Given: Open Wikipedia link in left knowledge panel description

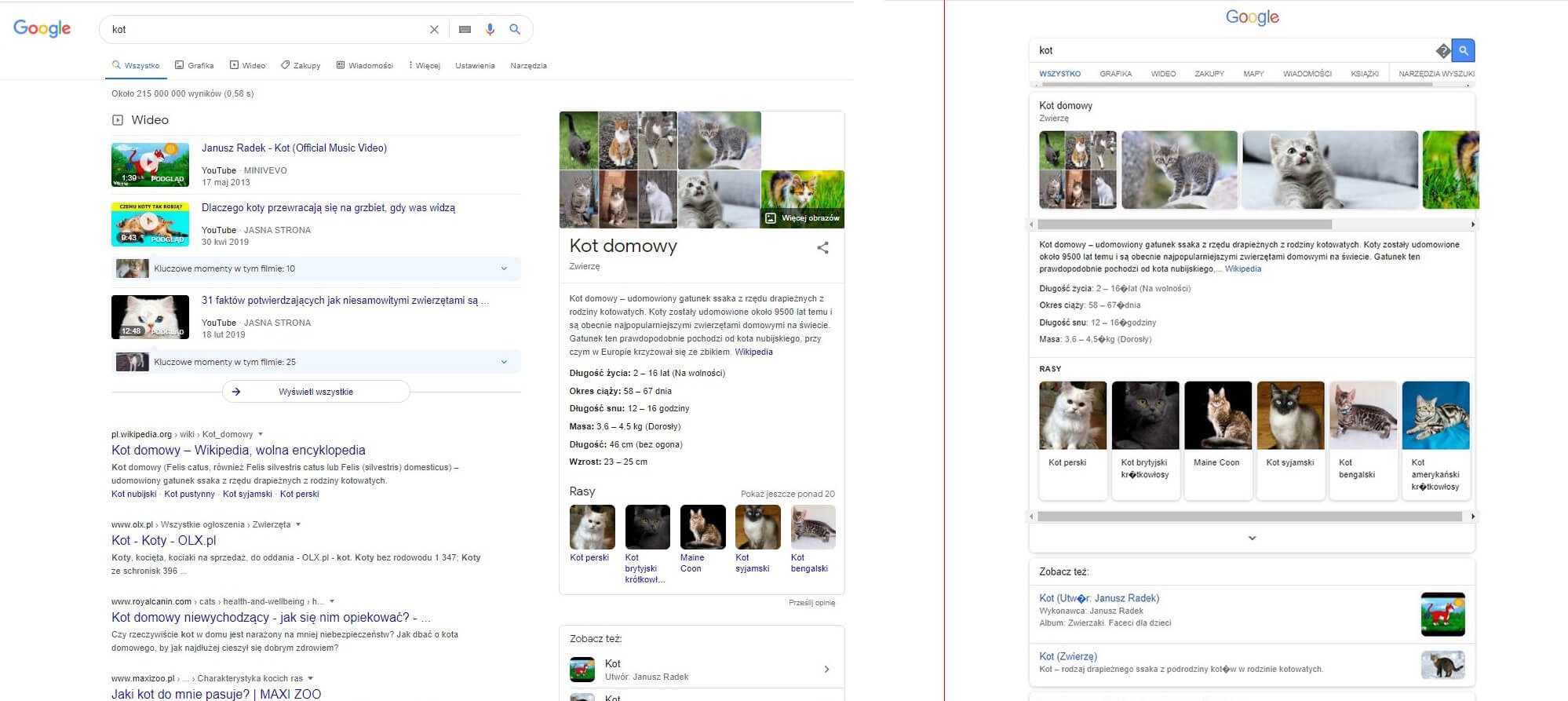Looking at the screenshot, I should coord(753,352).
